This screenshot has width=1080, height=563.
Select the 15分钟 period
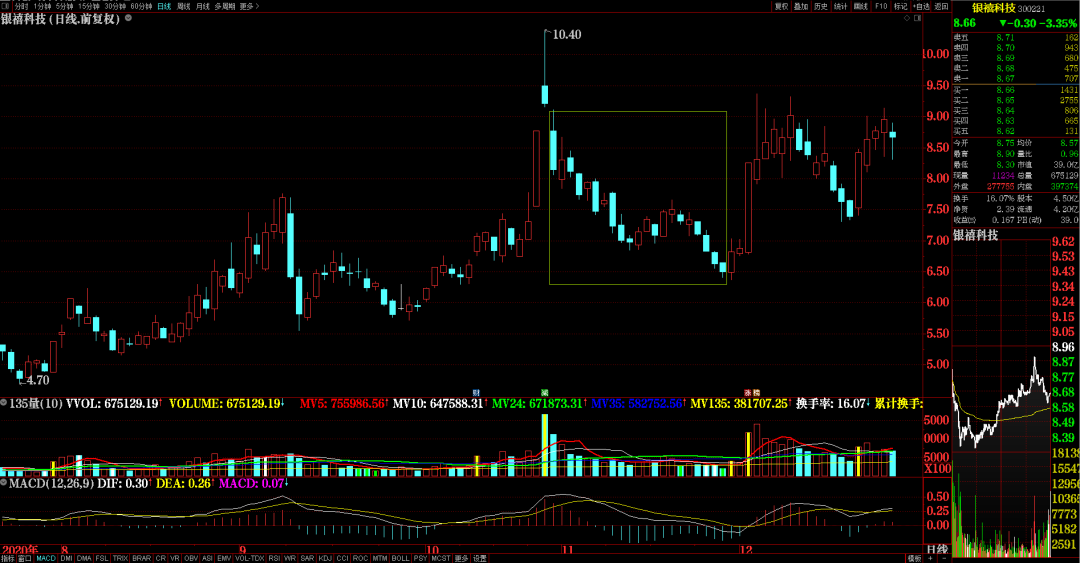pos(90,6)
